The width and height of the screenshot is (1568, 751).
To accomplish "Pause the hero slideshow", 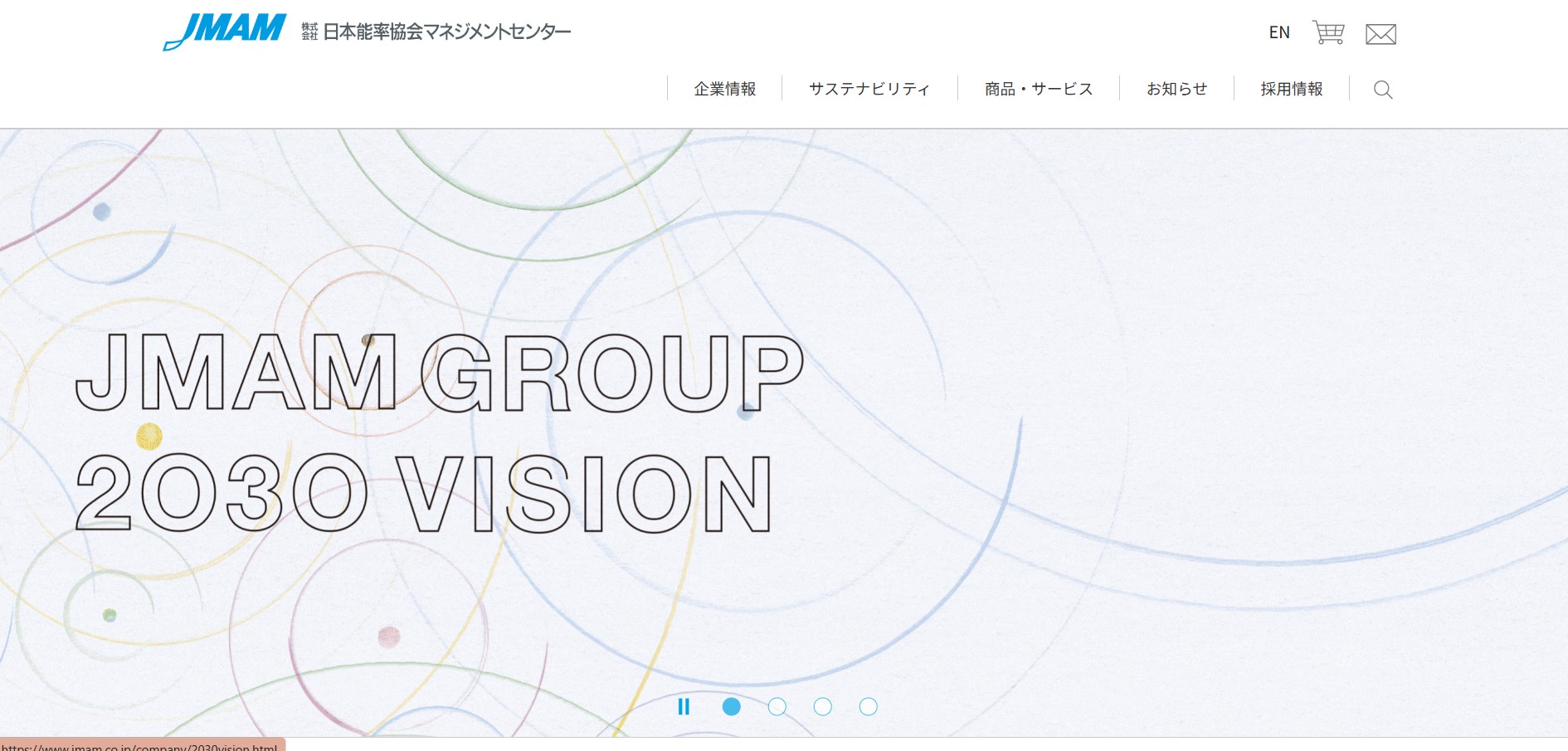I will pos(684,706).
